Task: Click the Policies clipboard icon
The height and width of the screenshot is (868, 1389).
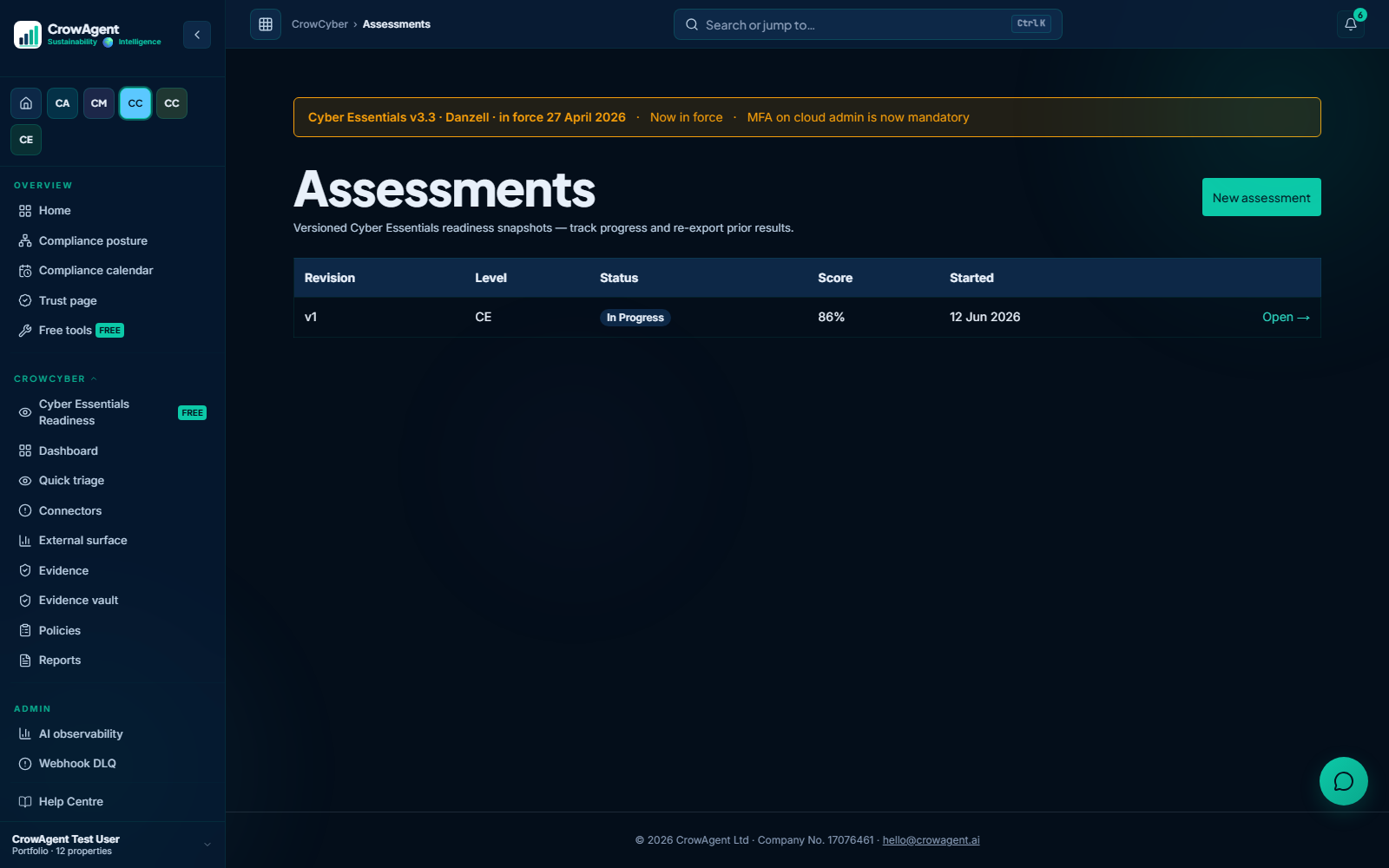Action: coord(25,630)
